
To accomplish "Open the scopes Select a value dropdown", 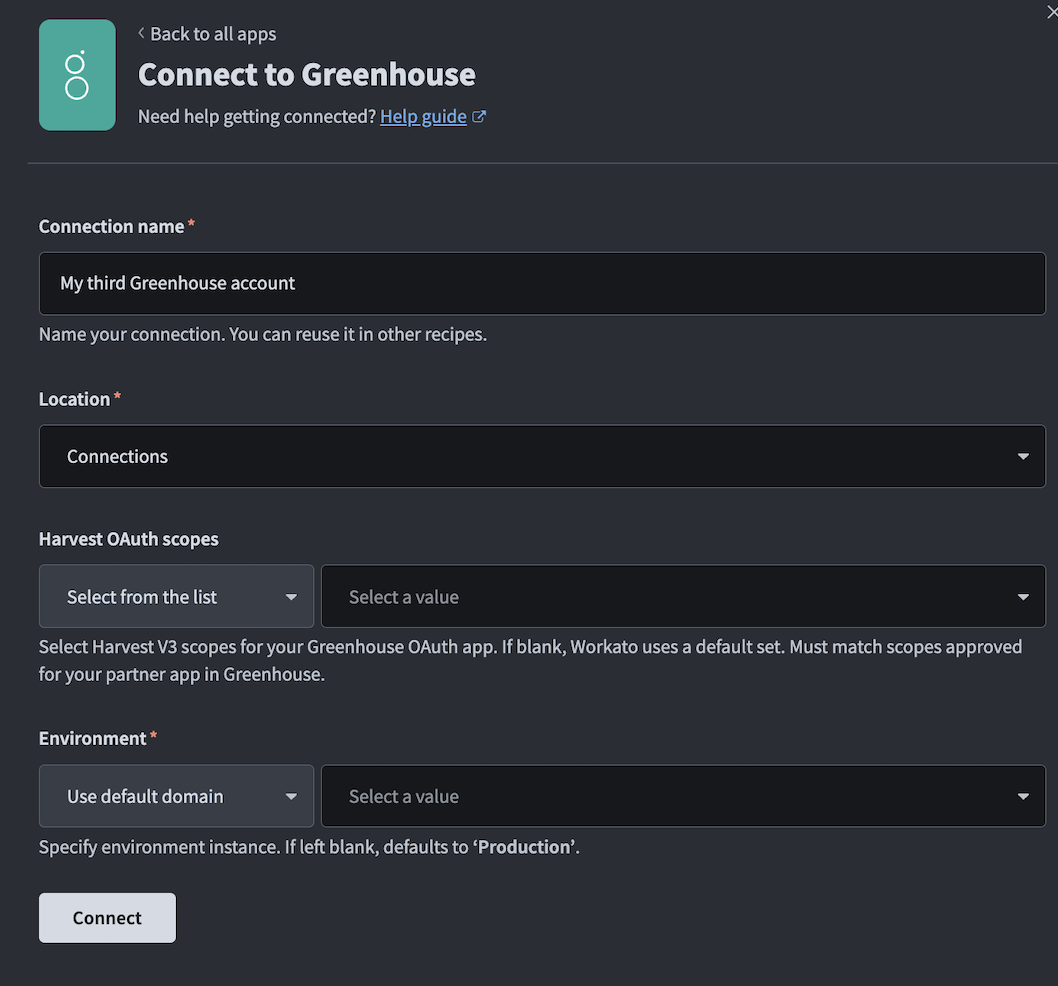I will [x=683, y=596].
